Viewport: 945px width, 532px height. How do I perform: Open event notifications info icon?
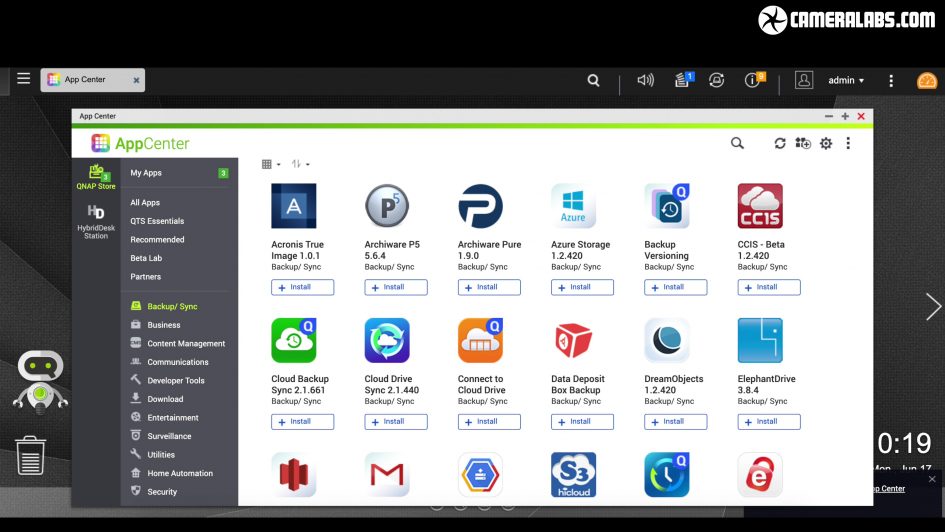coord(754,80)
